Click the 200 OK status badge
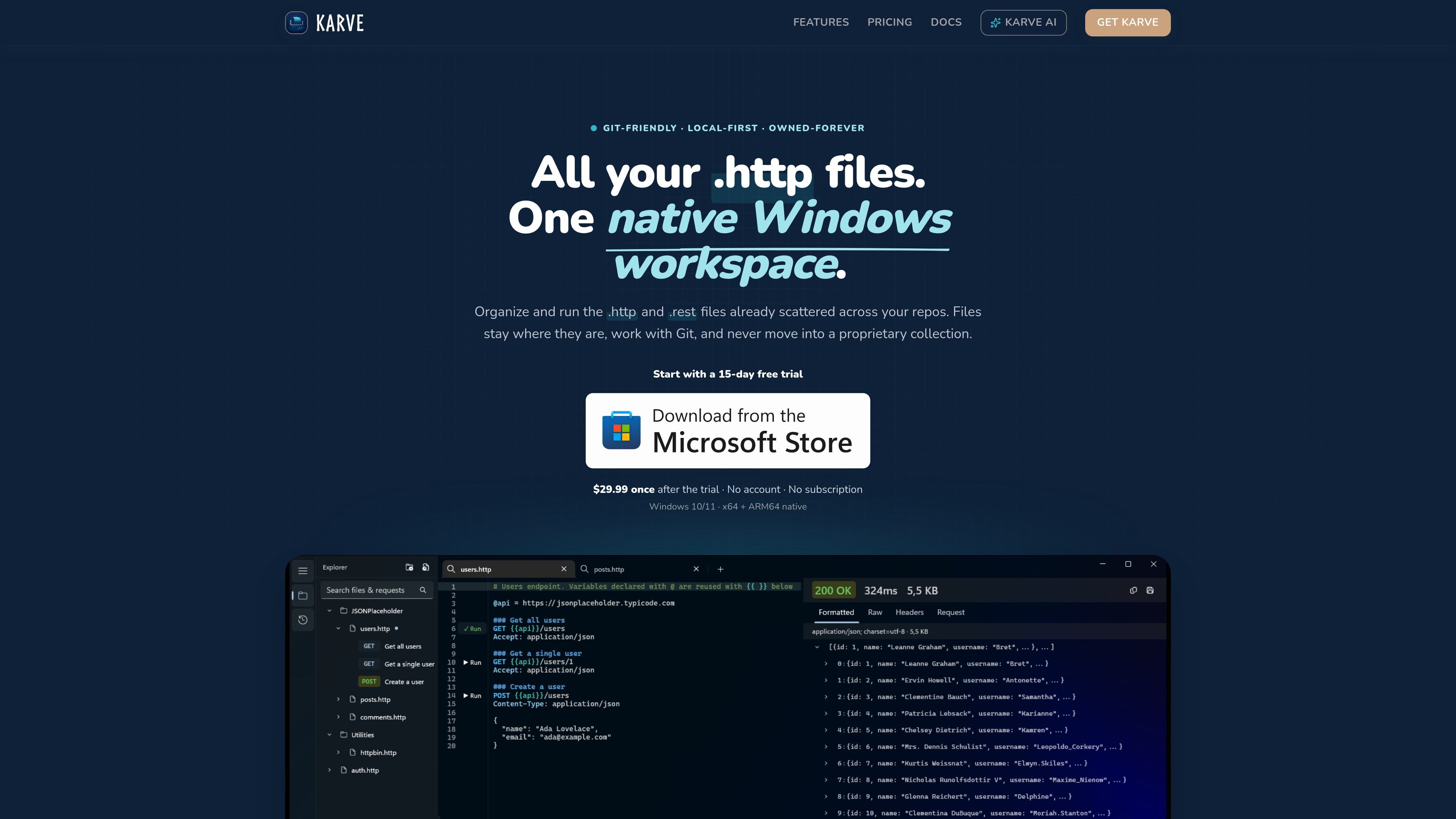This screenshot has height=819, width=1456. [x=833, y=591]
